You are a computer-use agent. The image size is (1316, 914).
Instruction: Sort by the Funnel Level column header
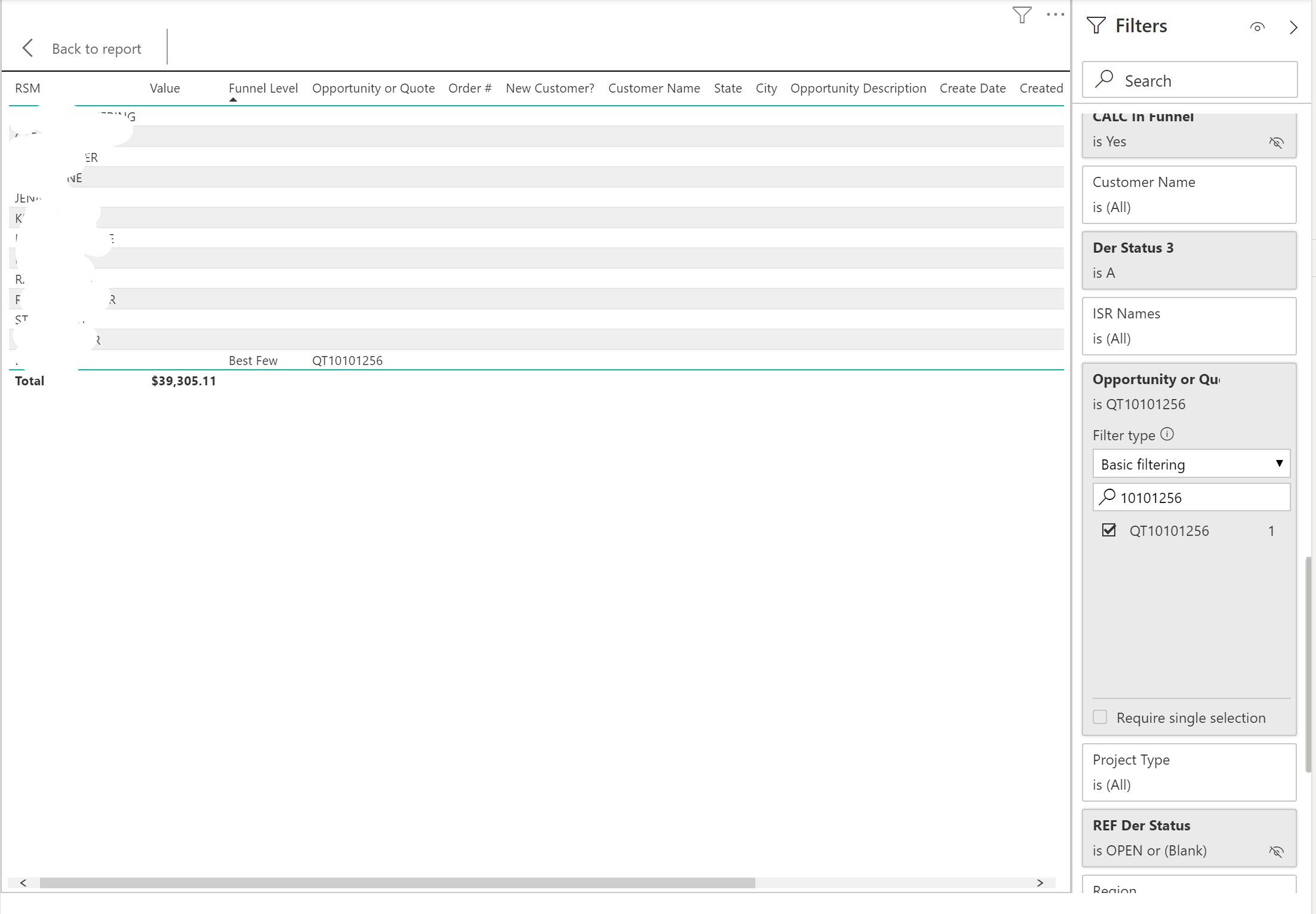click(x=263, y=88)
